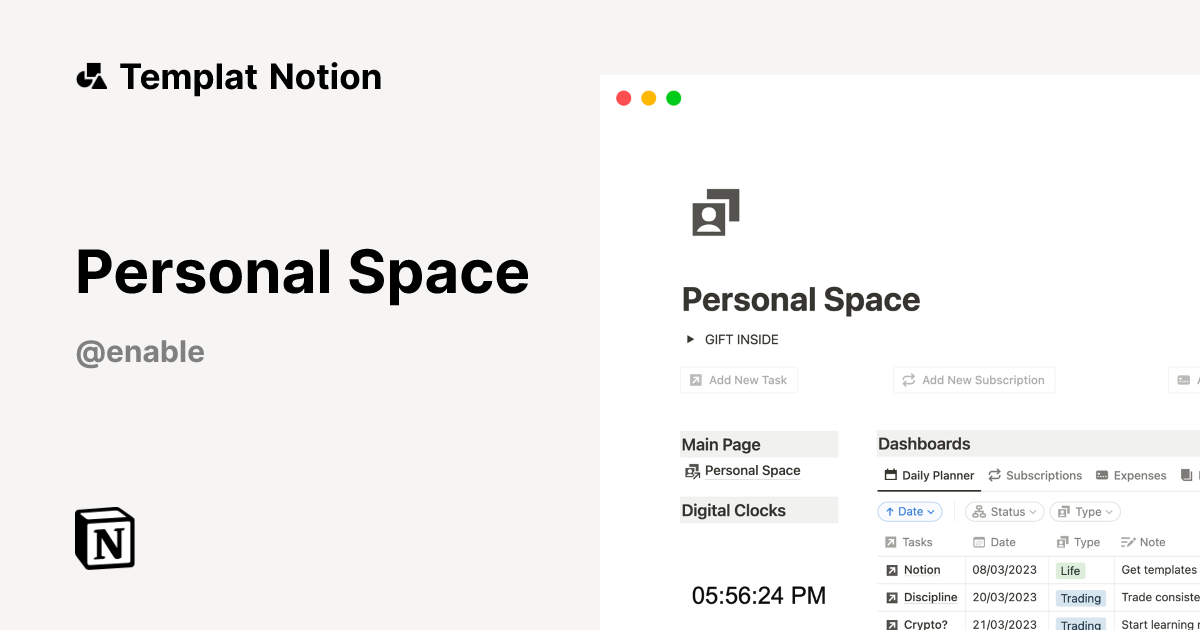The height and width of the screenshot is (630, 1200).
Task: Click the Add New Task button
Action: [x=739, y=380]
